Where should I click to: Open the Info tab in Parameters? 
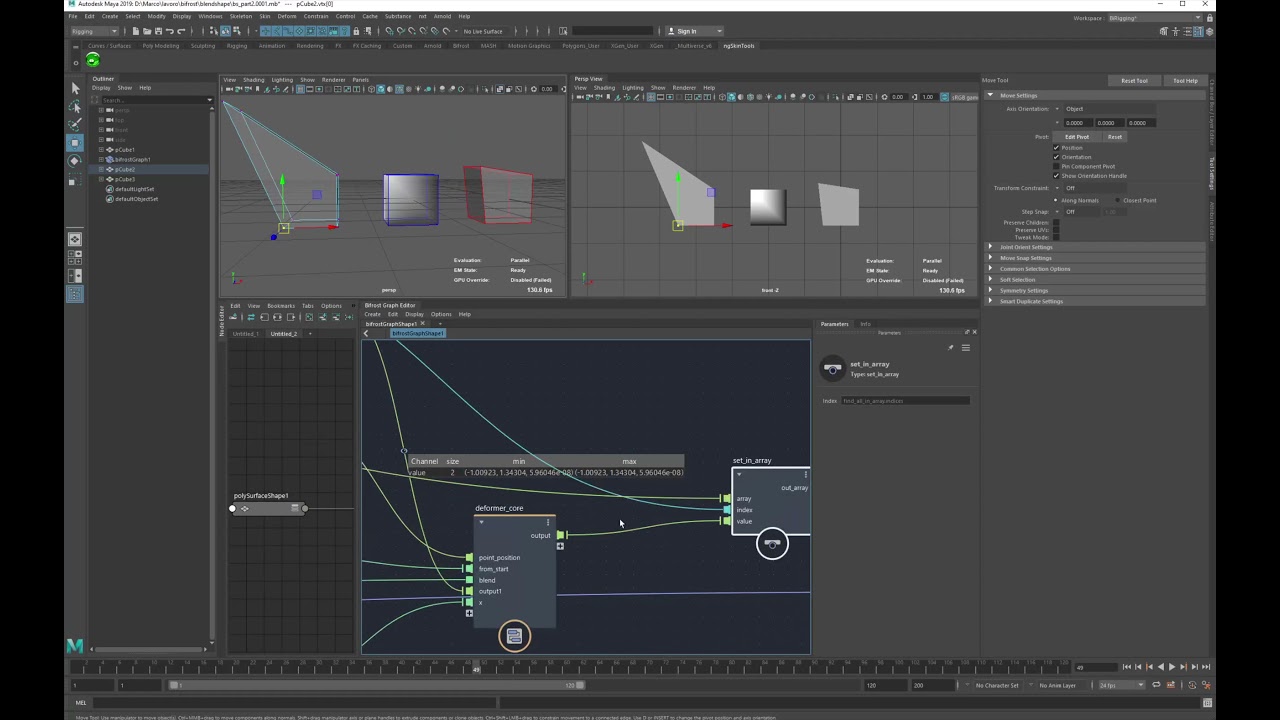click(865, 324)
